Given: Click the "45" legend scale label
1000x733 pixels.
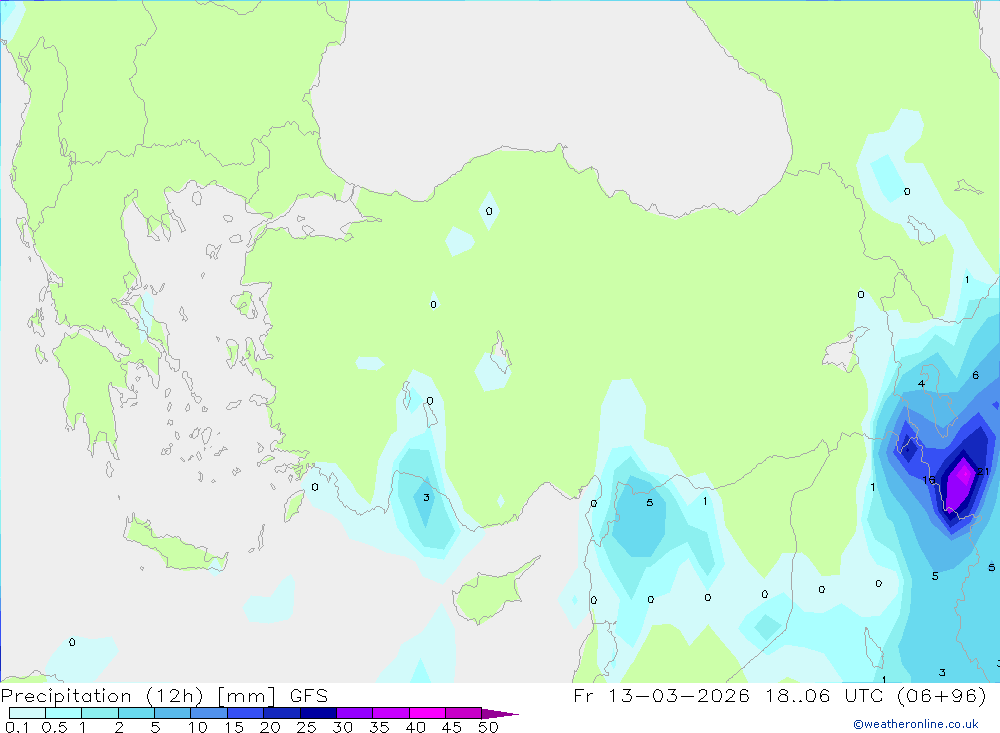Looking at the screenshot, I should [452, 727].
